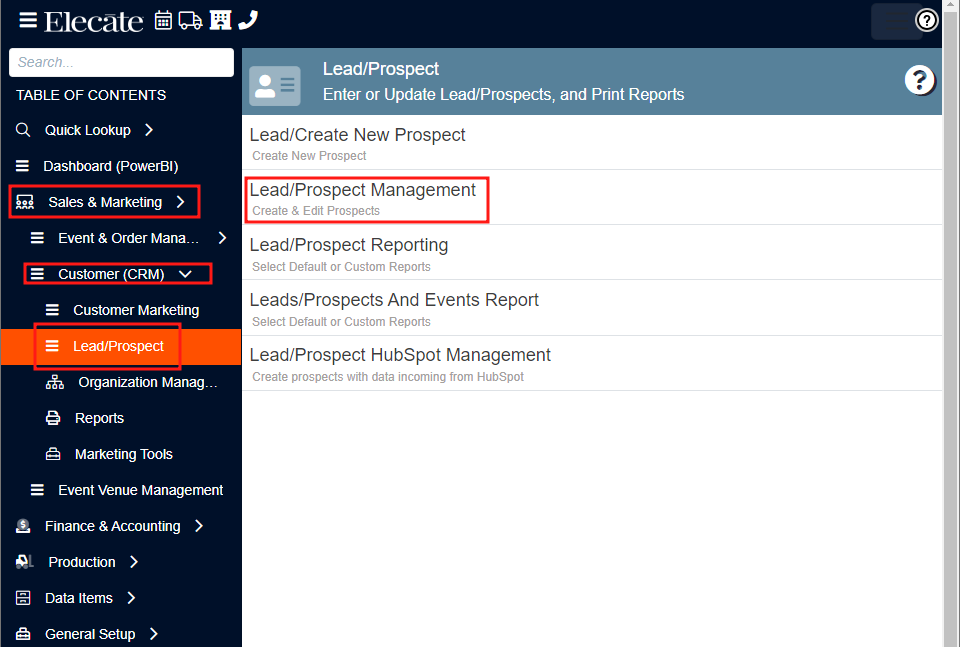Open the phone icon in the top bar
The height and width of the screenshot is (647, 960).
(x=246, y=19)
